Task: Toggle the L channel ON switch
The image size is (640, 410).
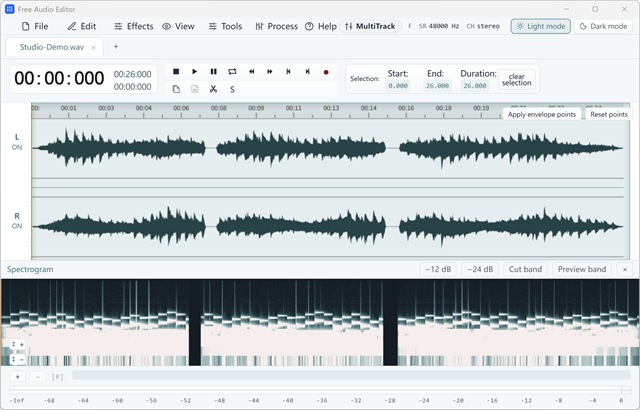Action: point(17,147)
